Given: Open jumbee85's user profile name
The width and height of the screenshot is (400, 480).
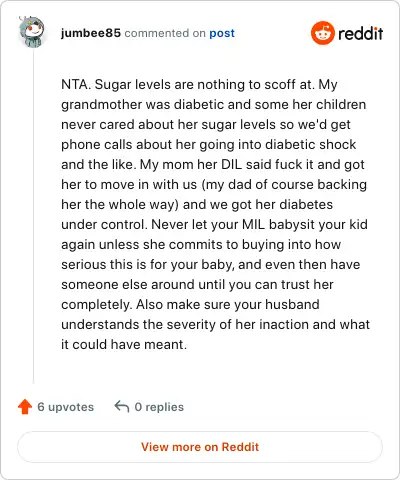Looking at the screenshot, I should (x=91, y=33).
